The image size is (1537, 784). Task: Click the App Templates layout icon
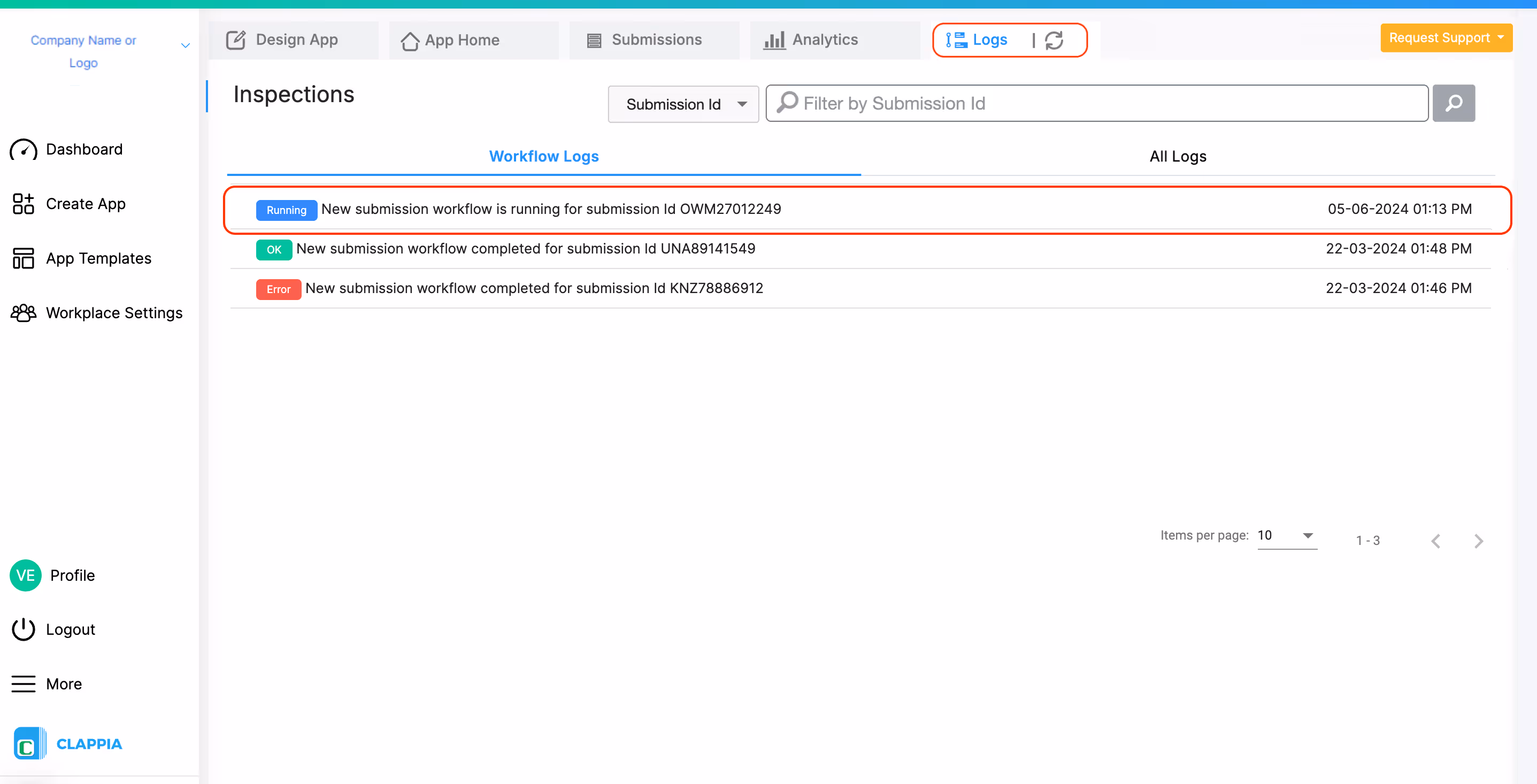(24, 258)
